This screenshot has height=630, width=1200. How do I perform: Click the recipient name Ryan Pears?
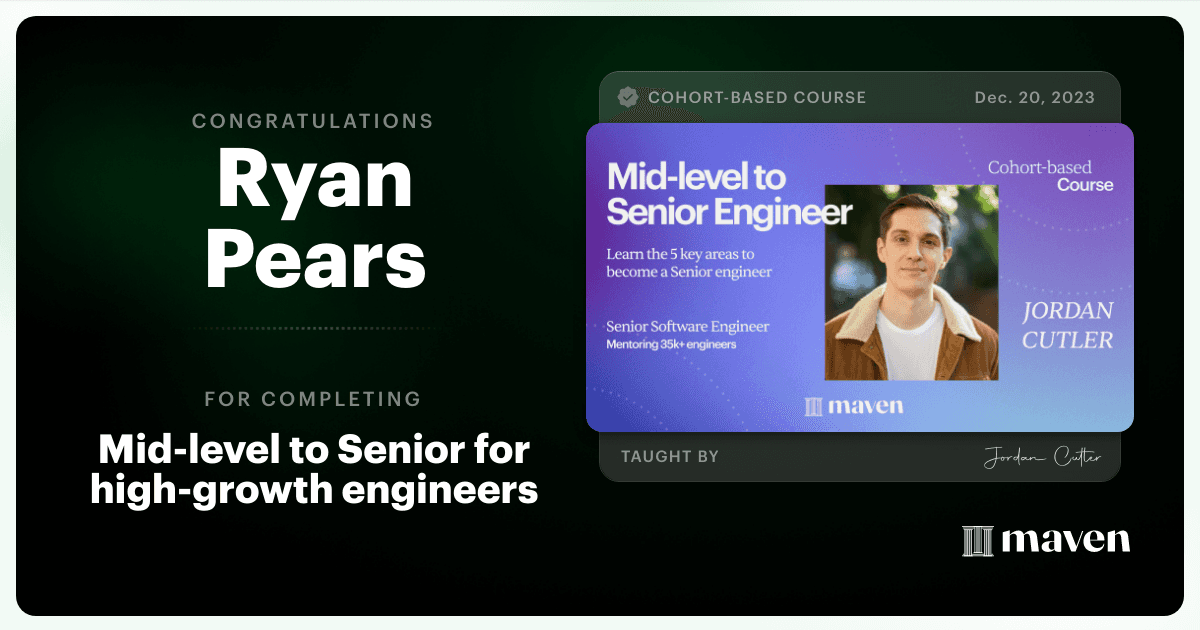click(315, 219)
